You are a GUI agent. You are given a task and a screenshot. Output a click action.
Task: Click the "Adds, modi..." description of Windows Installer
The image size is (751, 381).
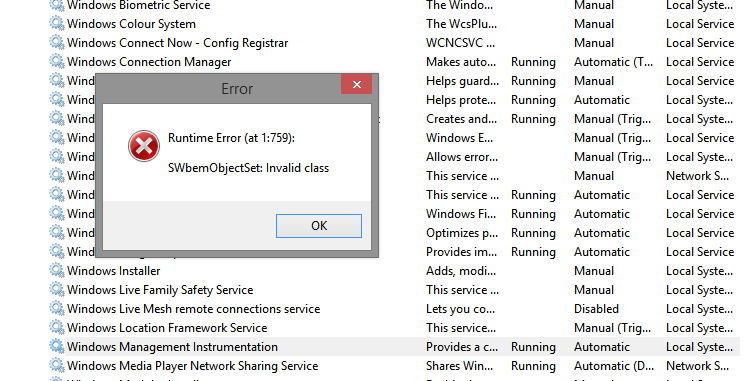461,271
